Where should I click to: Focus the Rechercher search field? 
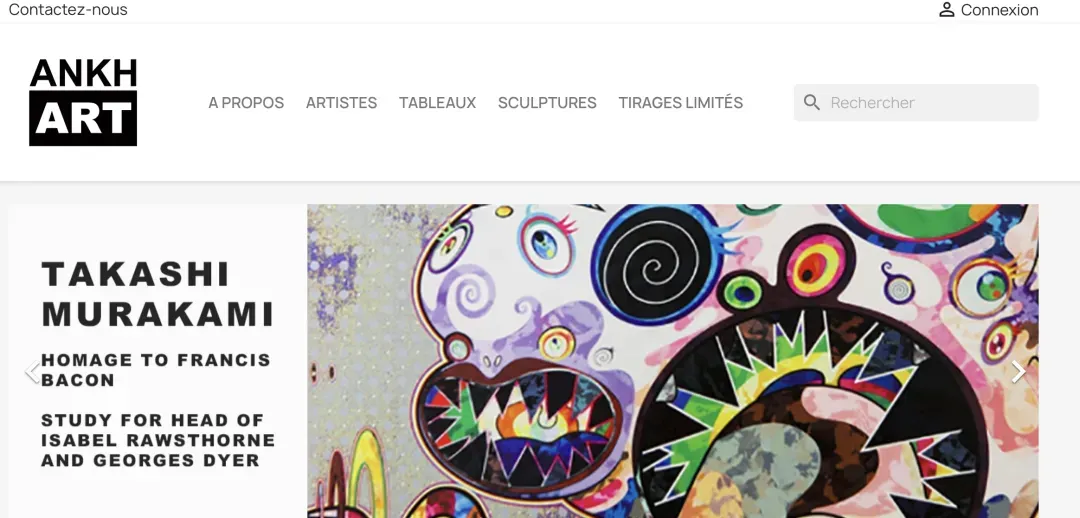916,103
